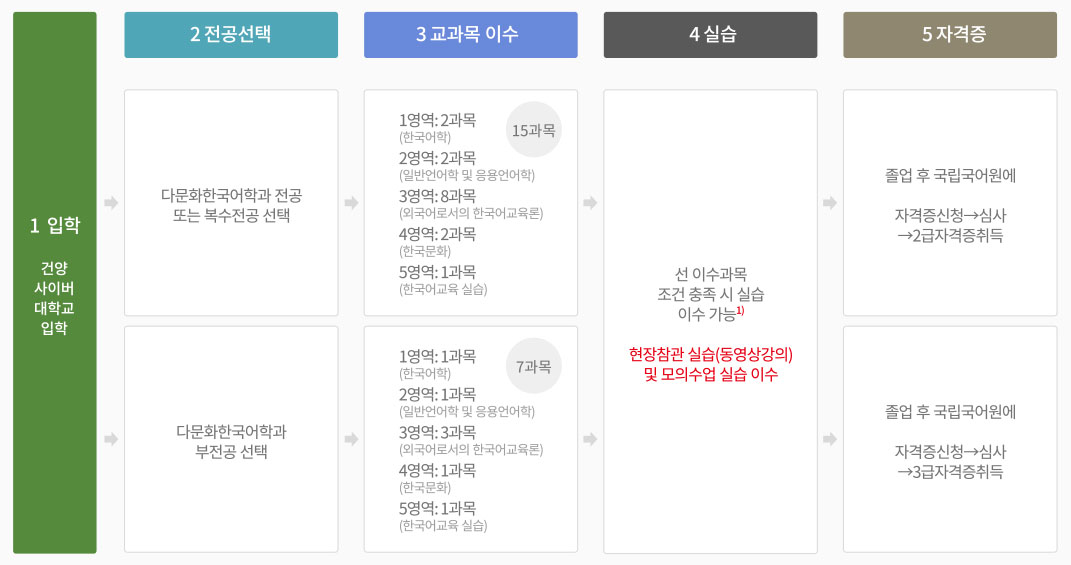1071x565 pixels.
Task: Open the 2 전공선택 header tab
Action: coord(231,35)
